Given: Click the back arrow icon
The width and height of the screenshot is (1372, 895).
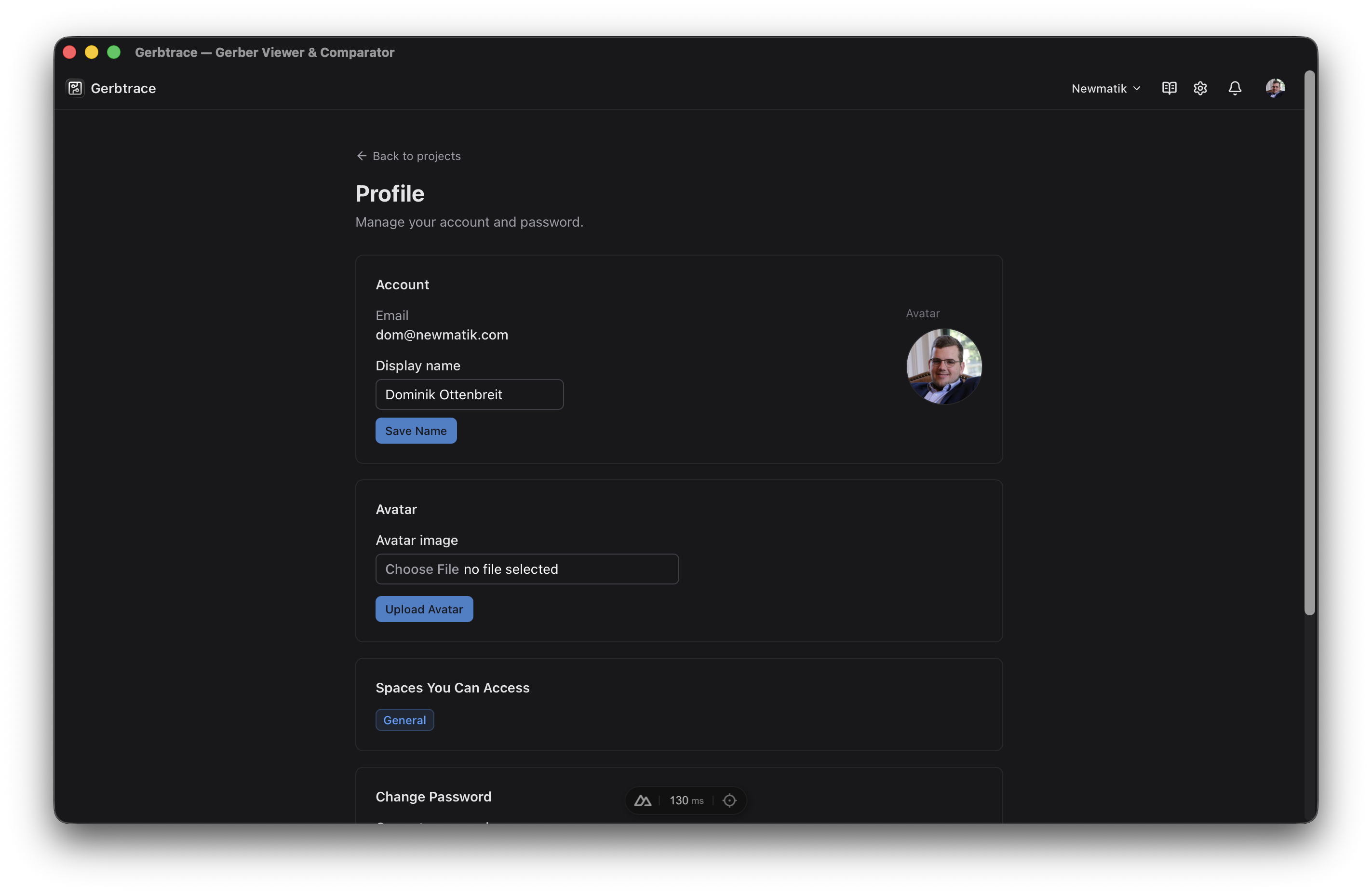Looking at the screenshot, I should pyautogui.click(x=362, y=156).
